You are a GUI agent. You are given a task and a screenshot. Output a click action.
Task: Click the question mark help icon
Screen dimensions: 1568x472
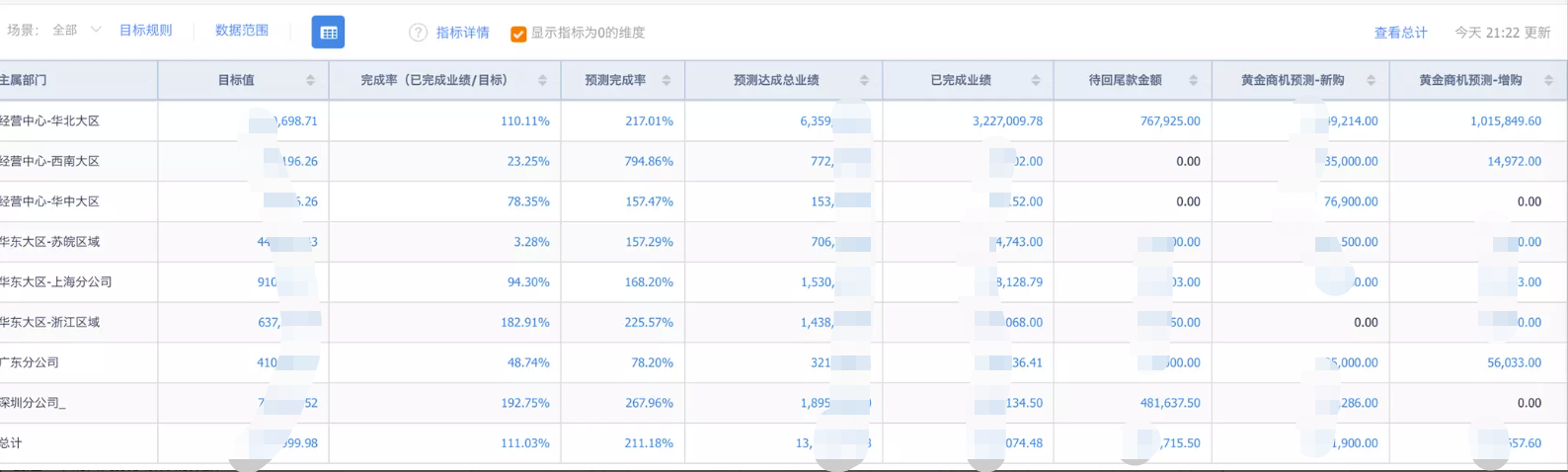pos(418,33)
